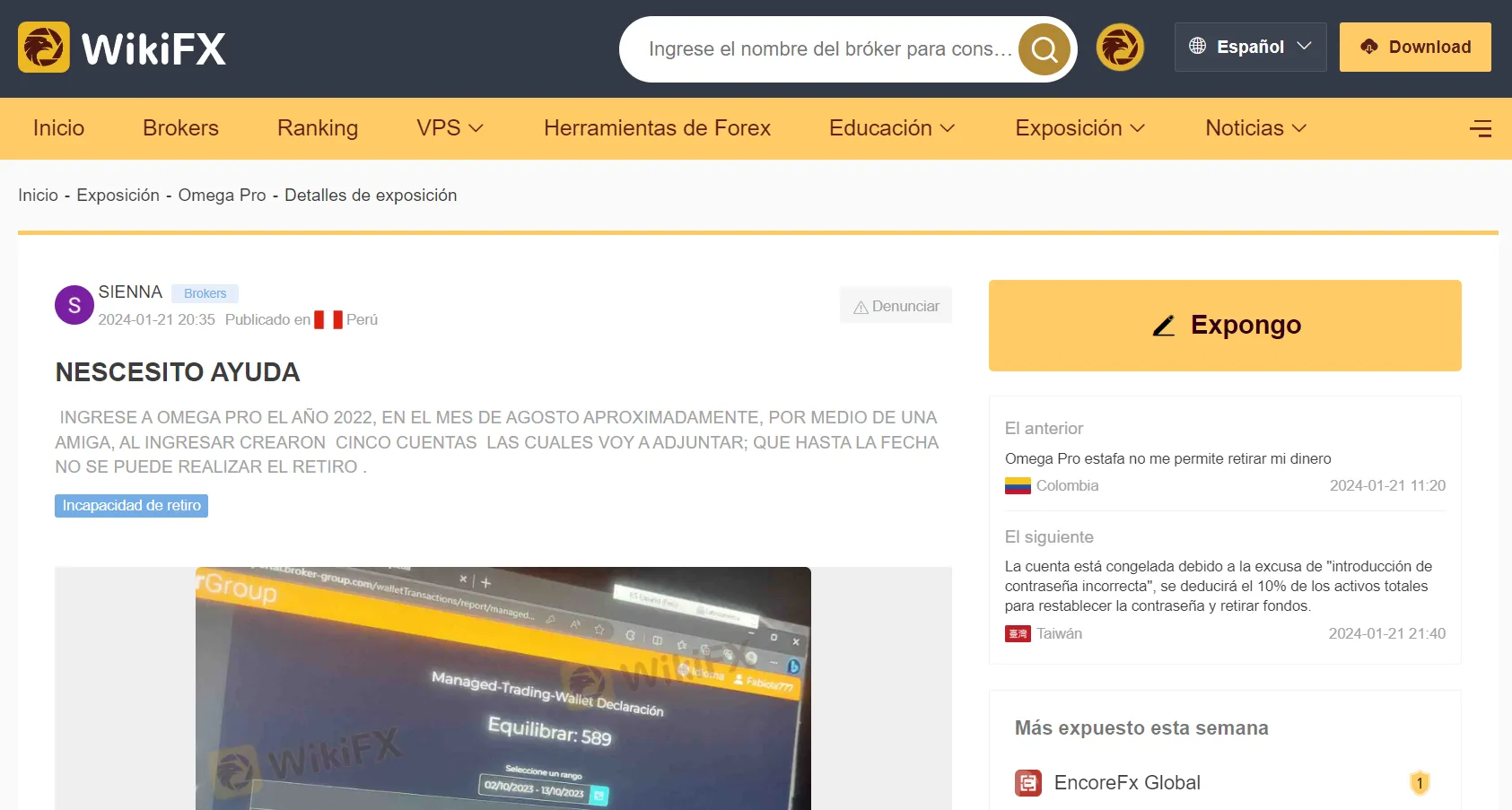Expand the VPS menu
This screenshot has width=1512, height=810.
tap(450, 128)
